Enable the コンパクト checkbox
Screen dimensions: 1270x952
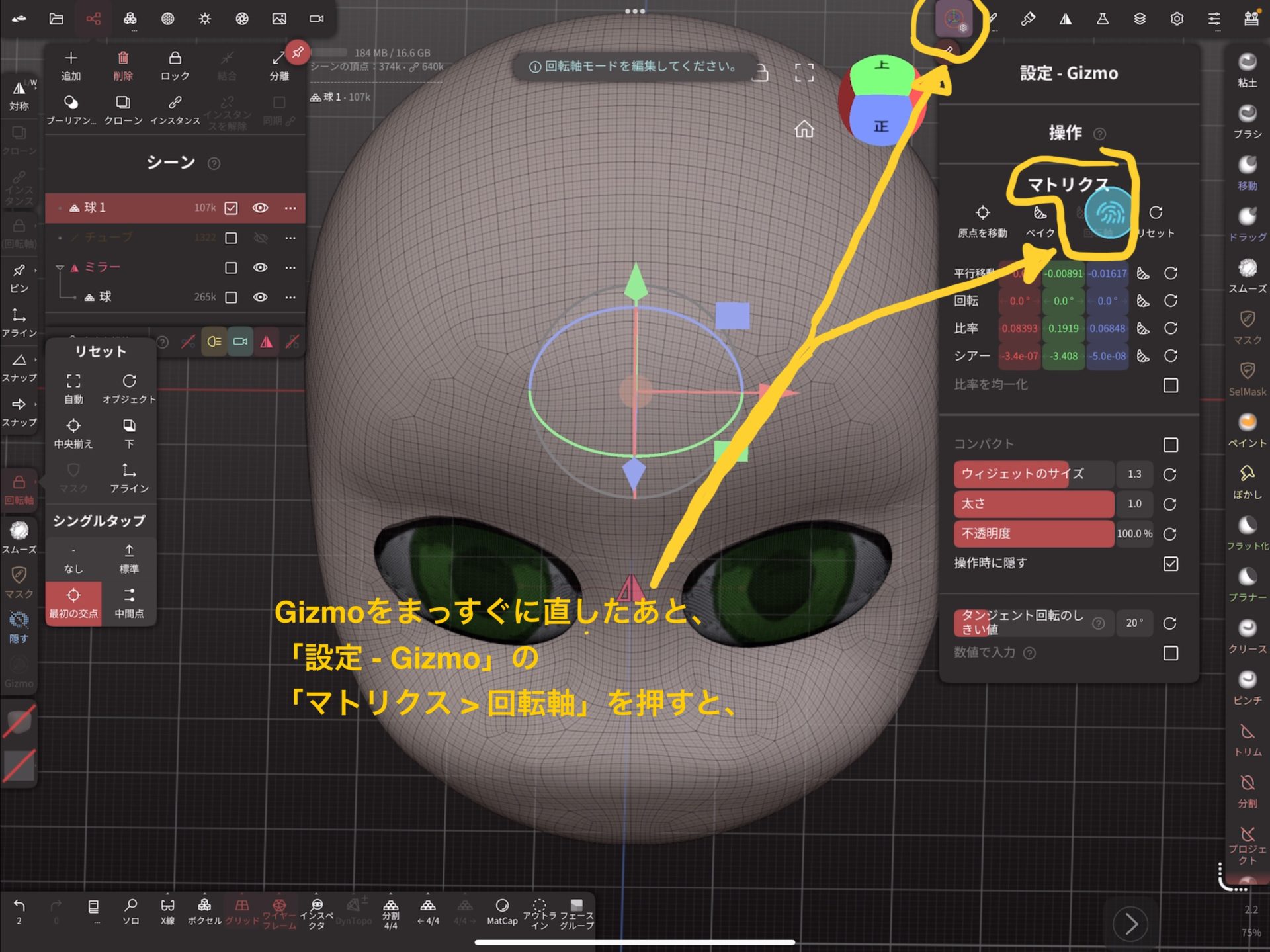(1170, 445)
